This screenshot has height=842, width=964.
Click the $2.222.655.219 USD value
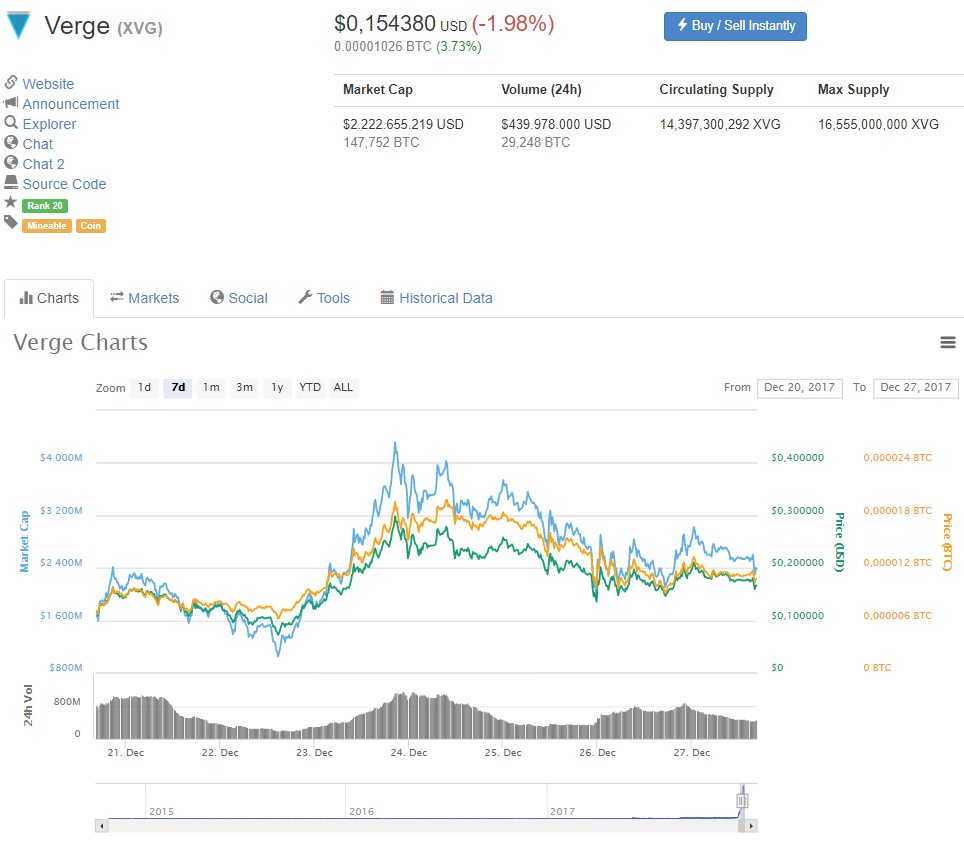[x=403, y=124]
